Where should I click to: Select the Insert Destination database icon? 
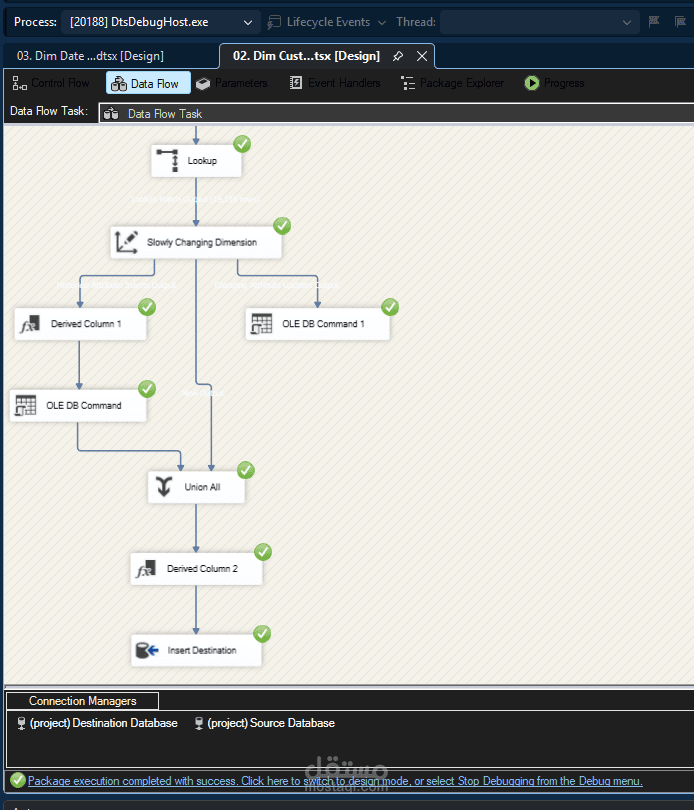[x=147, y=650]
